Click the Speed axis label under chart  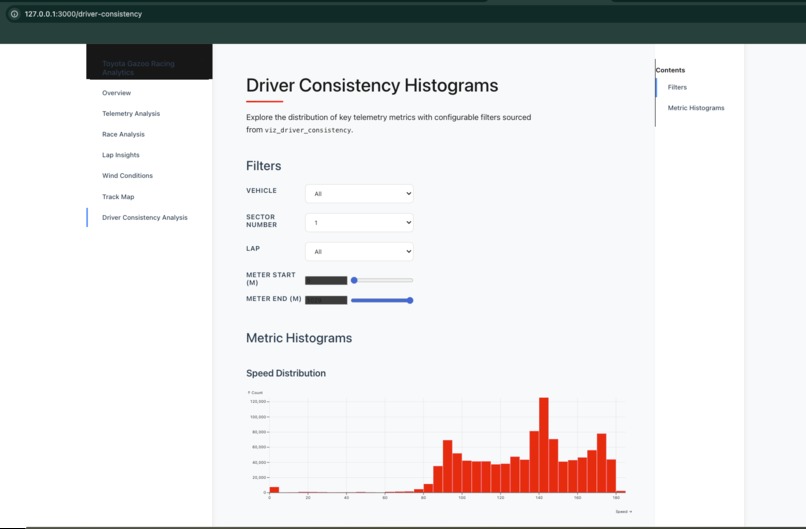coord(623,512)
